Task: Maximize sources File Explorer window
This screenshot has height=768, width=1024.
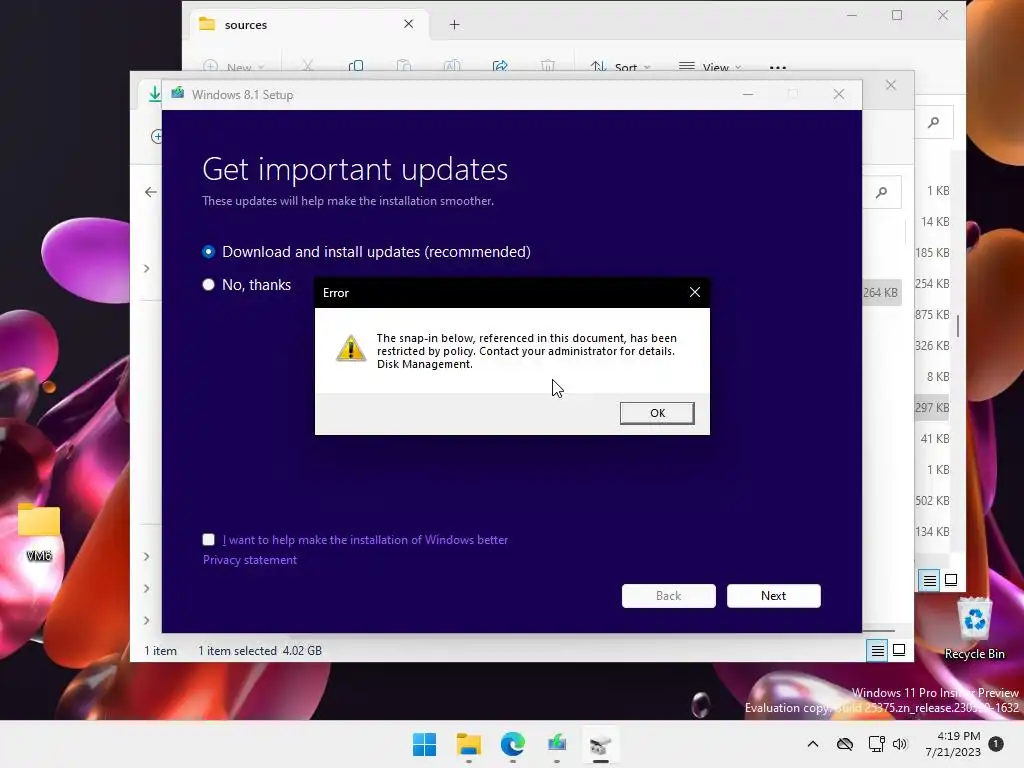Action: [897, 15]
